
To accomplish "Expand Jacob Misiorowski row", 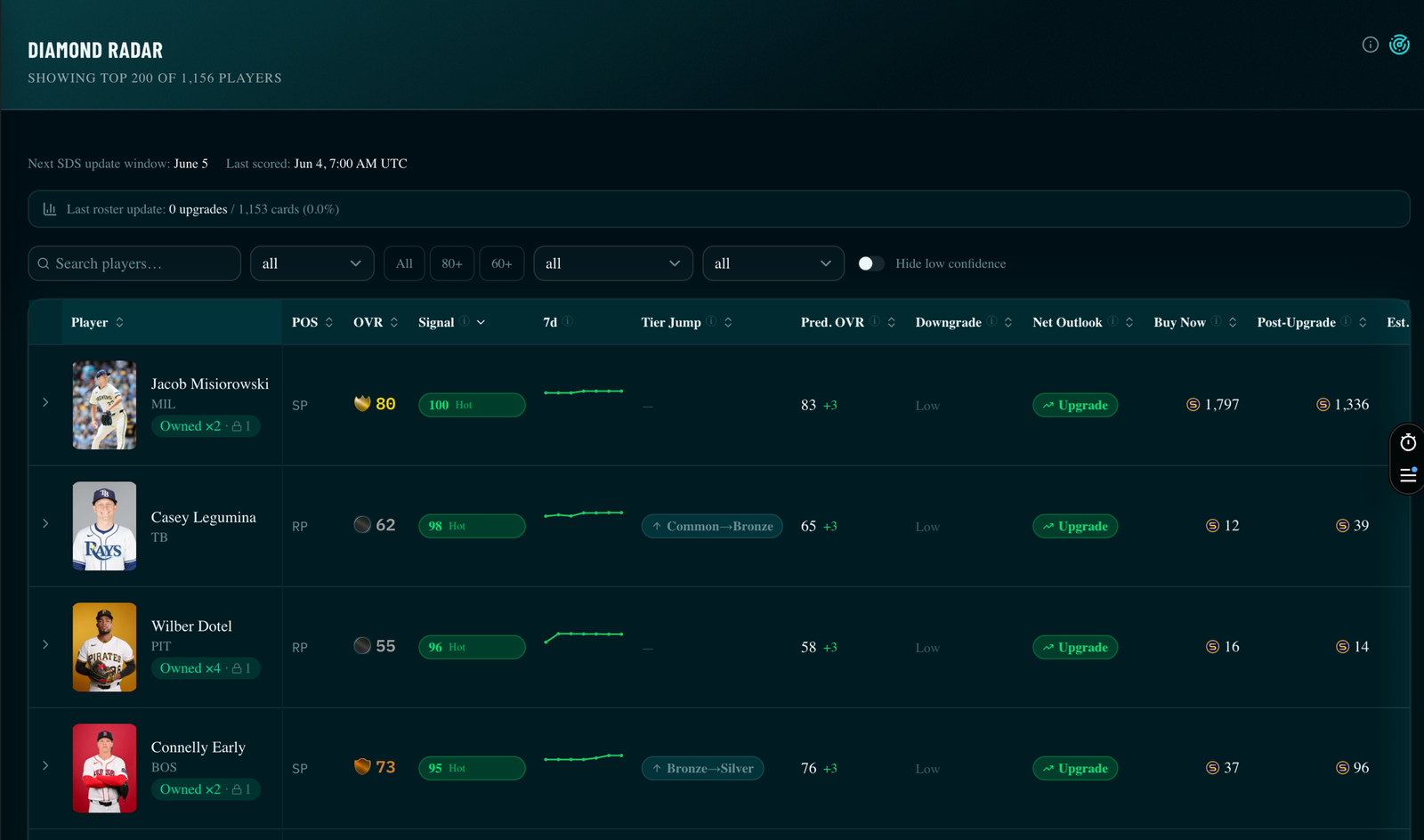I will (x=45, y=402).
